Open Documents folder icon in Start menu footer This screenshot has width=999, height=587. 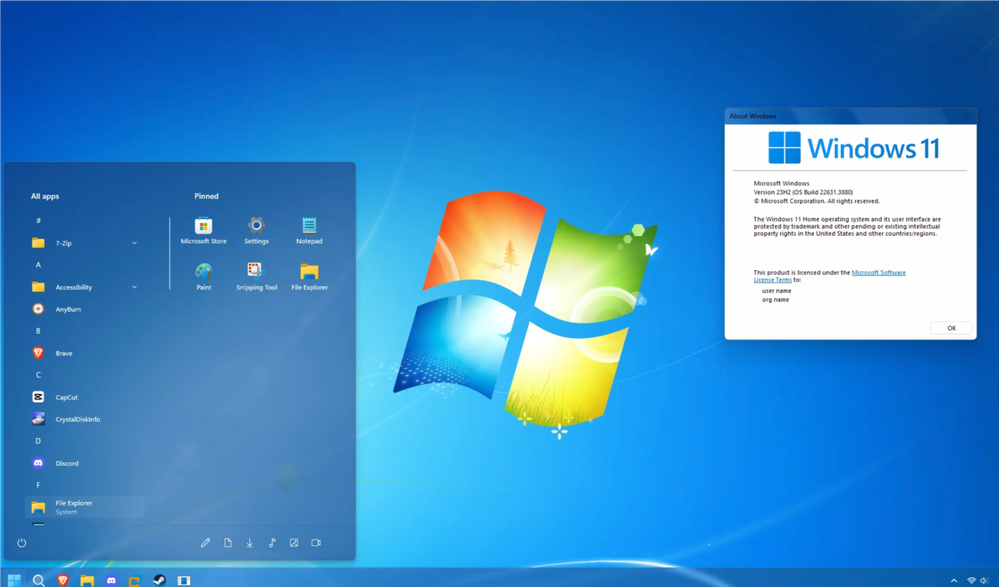click(x=227, y=543)
